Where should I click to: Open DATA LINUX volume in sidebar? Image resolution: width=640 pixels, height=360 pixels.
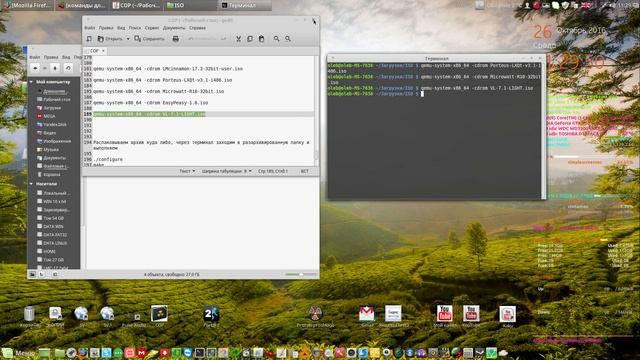[54, 243]
